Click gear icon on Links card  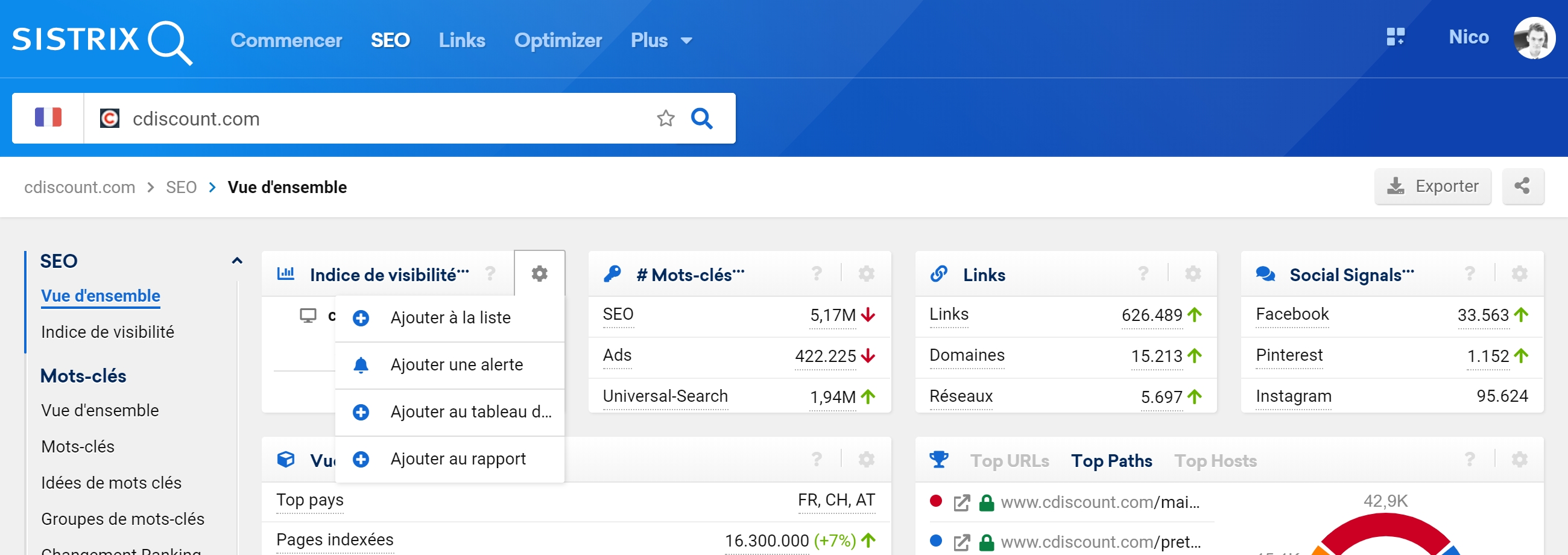point(1193,274)
